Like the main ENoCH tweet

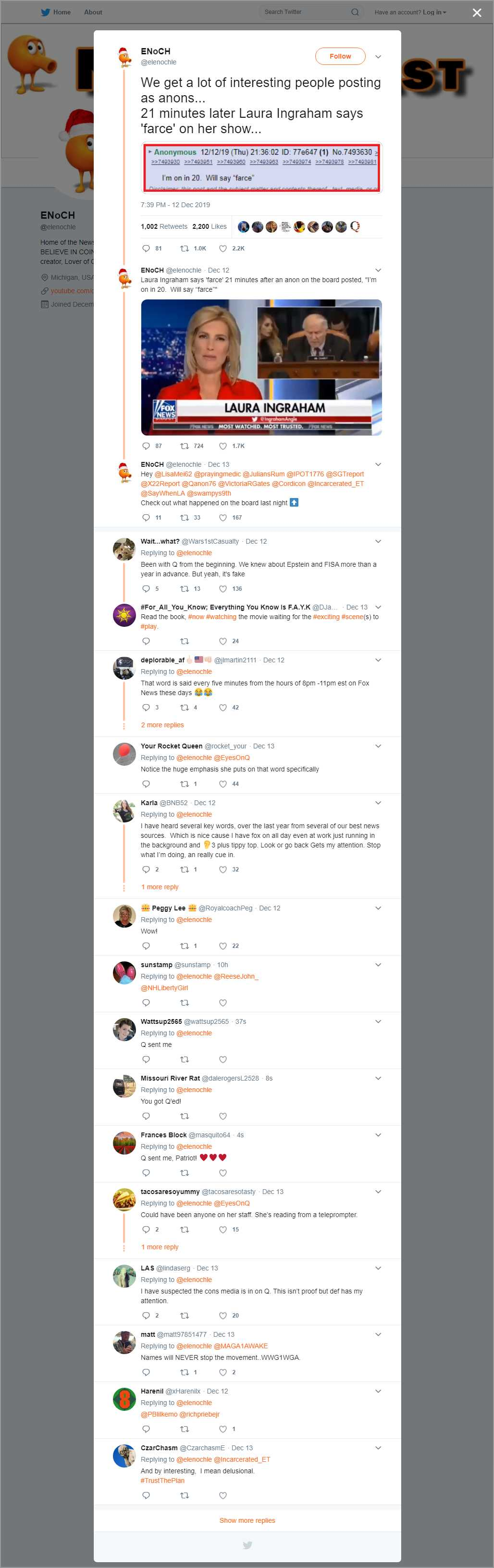point(222,249)
